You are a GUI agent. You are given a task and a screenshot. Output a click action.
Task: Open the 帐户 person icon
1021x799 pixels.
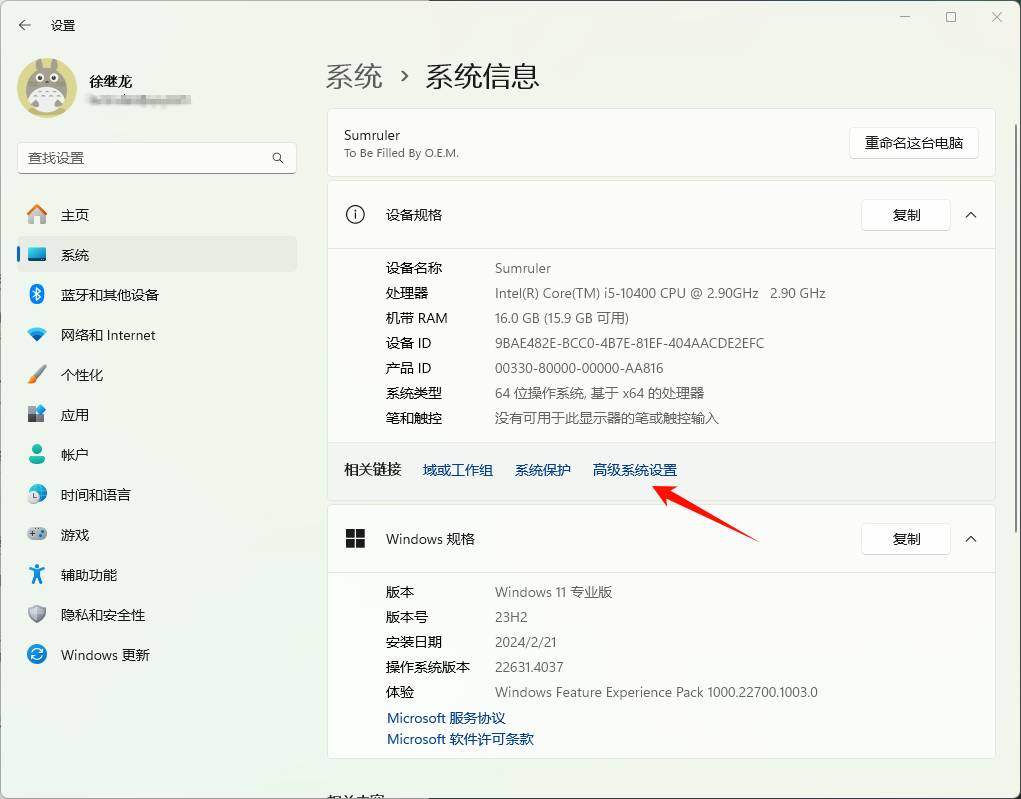pos(37,455)
